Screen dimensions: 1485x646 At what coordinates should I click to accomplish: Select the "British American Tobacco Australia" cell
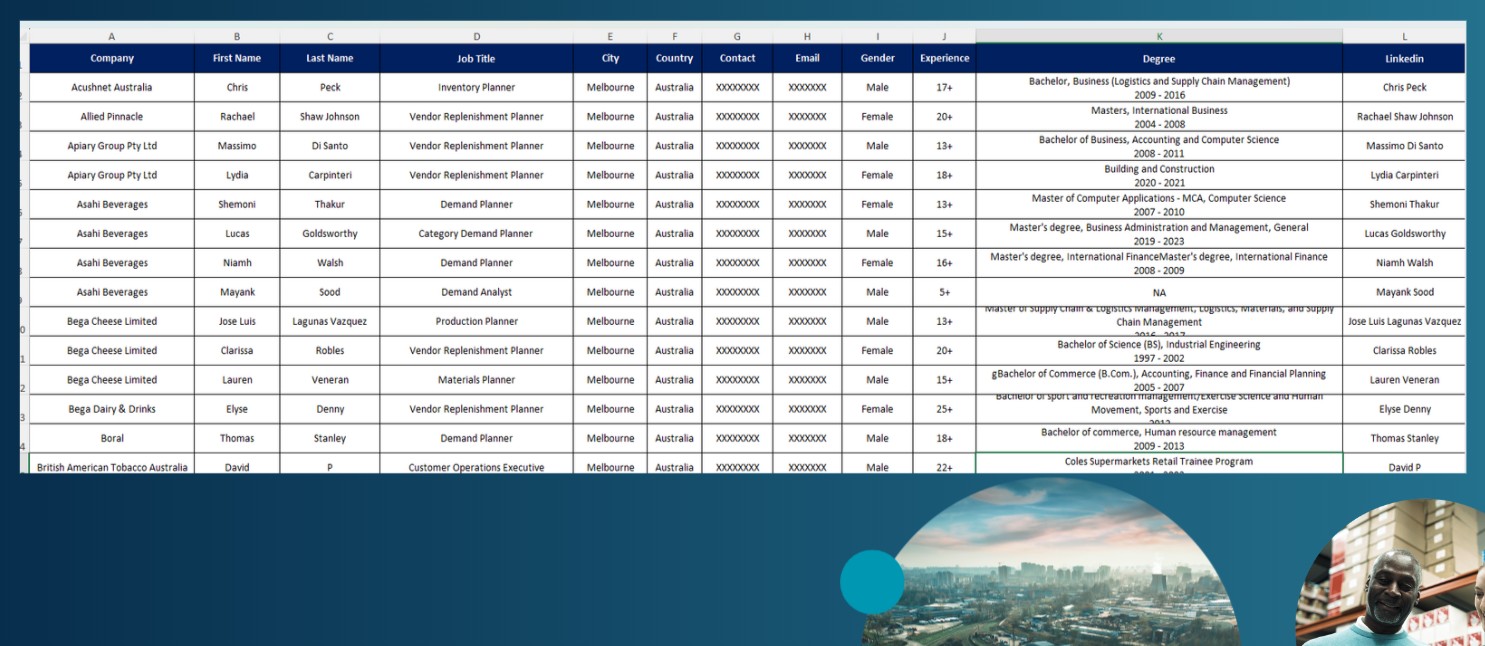coord(111,464)
